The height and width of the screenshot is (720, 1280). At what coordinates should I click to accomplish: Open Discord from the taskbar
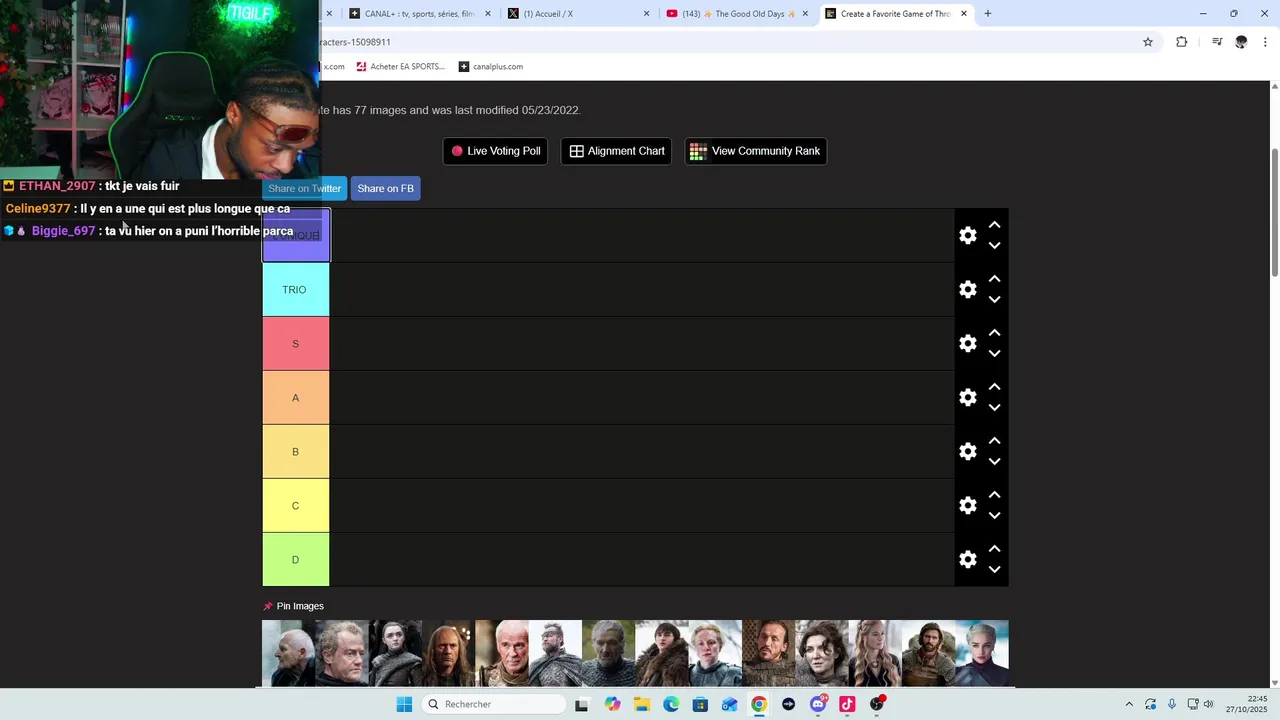(x=818, y=704)
